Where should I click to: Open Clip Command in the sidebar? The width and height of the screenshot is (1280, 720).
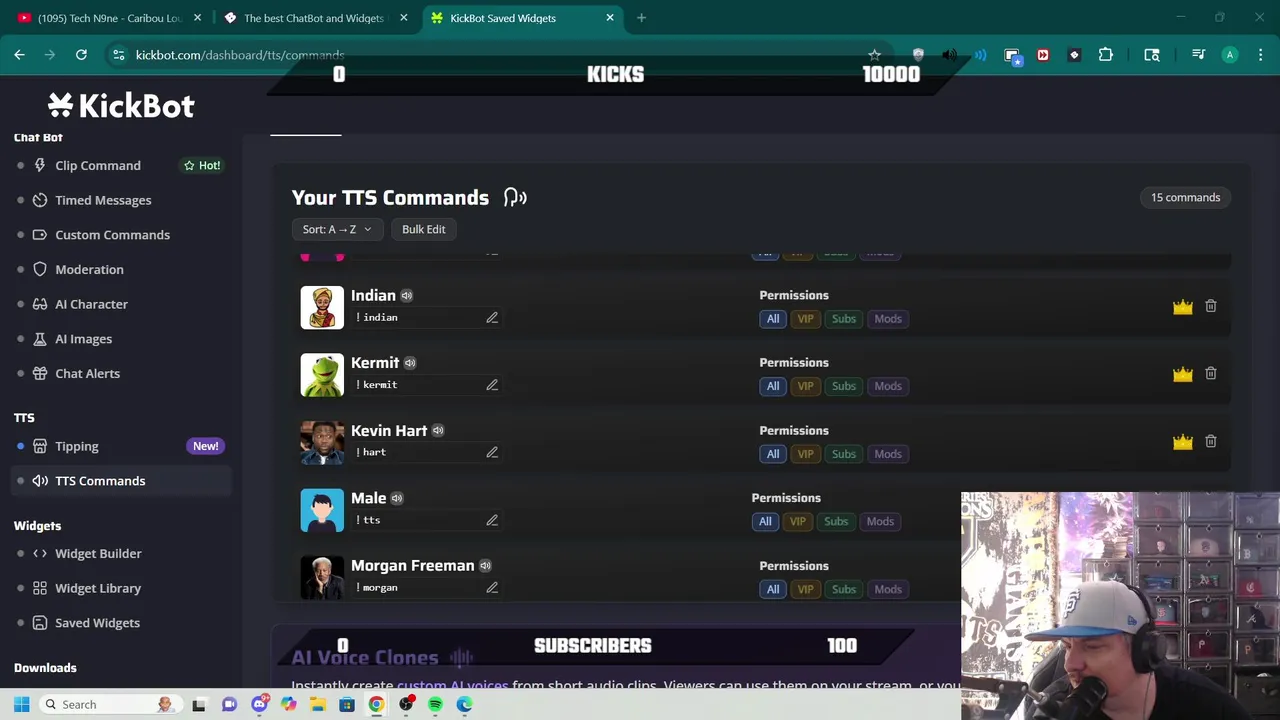(98, 165)
